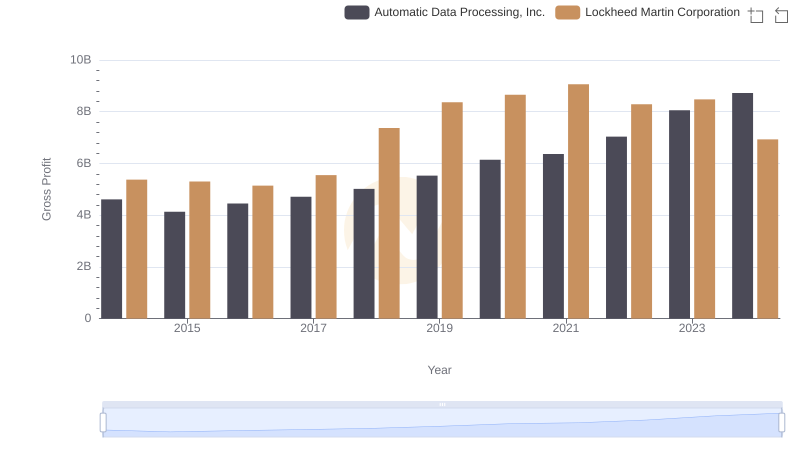Click the 2017 x-axis label
800x461 pixels.
click(x=313, y=328)
